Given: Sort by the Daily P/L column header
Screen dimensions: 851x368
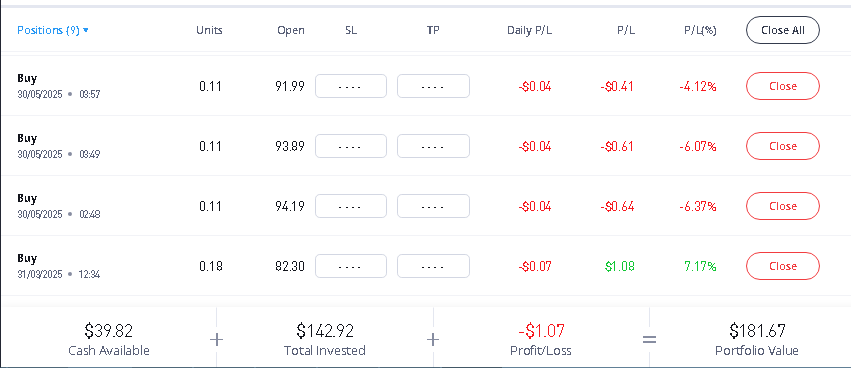Looking at the screenshot, I should (530, 30).
